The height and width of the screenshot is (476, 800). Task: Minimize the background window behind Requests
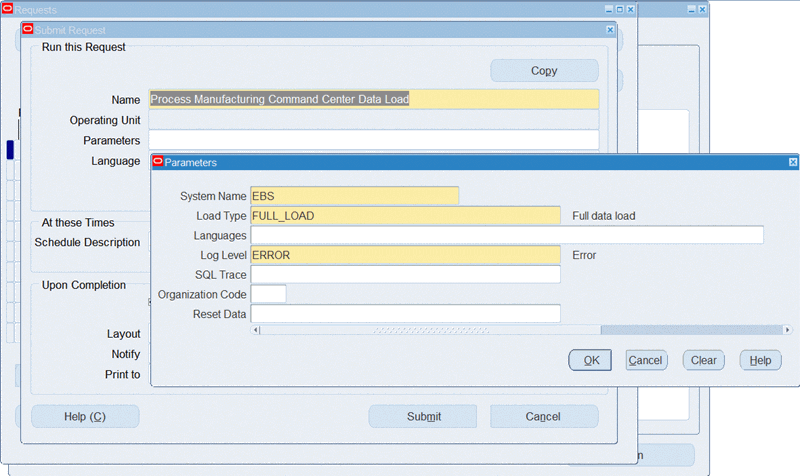point(691,10)
